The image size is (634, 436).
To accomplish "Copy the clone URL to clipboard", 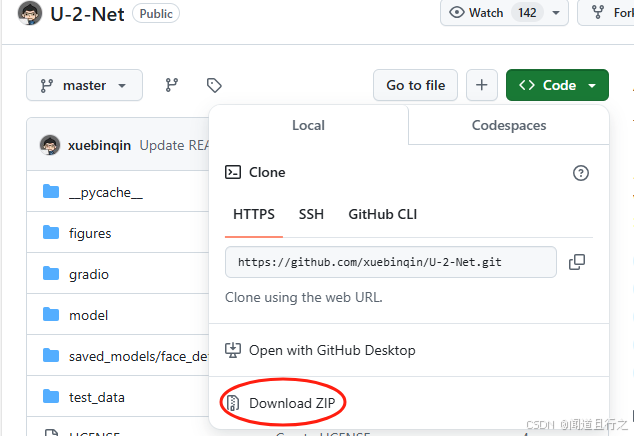I will [577, 262].
